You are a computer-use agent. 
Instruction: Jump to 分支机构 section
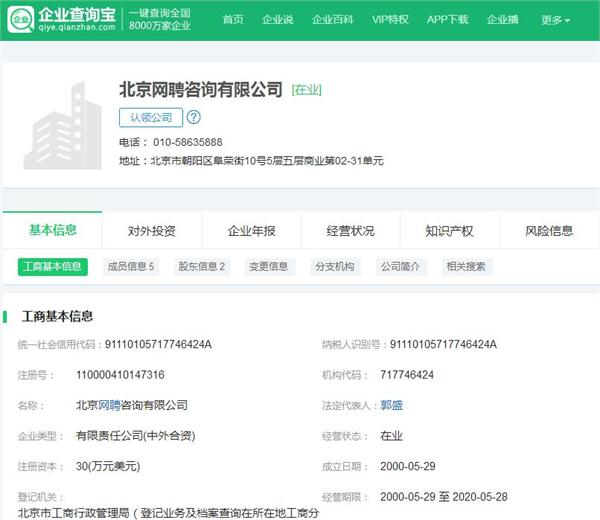335,267
